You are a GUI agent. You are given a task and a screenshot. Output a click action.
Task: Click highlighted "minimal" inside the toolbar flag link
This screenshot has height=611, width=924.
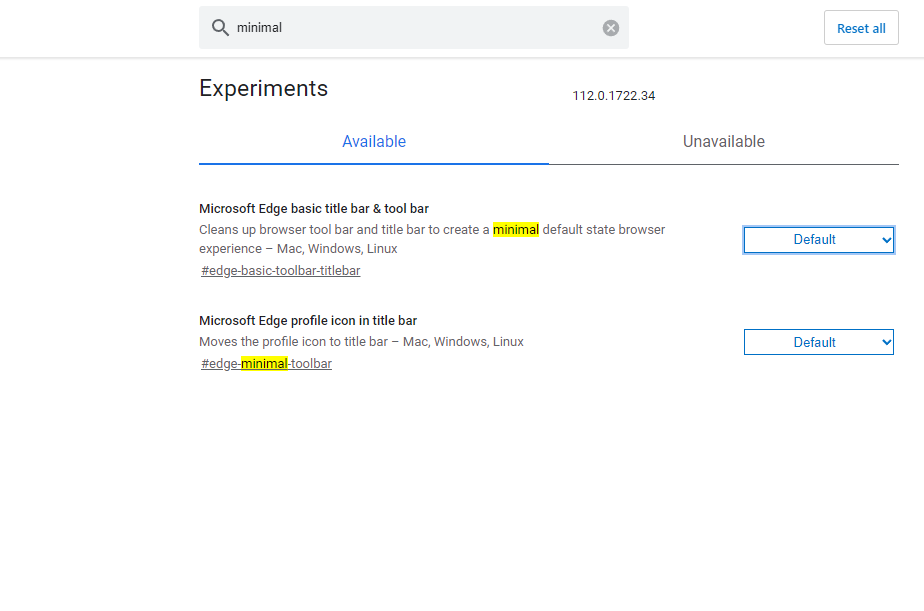(264, 364)
